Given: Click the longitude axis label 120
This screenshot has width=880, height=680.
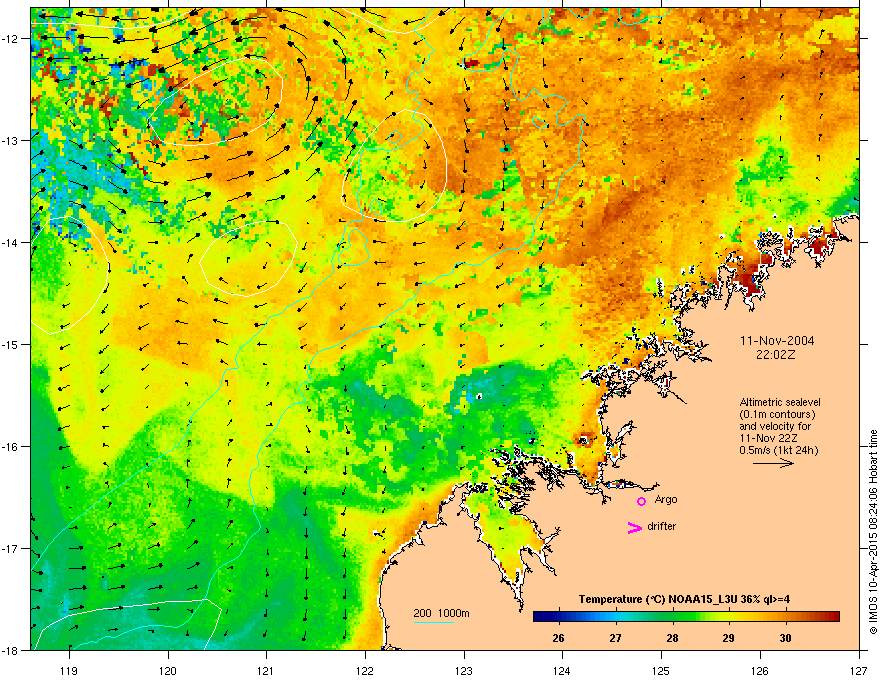Looking at the screenshot, I should click(168, 670).
